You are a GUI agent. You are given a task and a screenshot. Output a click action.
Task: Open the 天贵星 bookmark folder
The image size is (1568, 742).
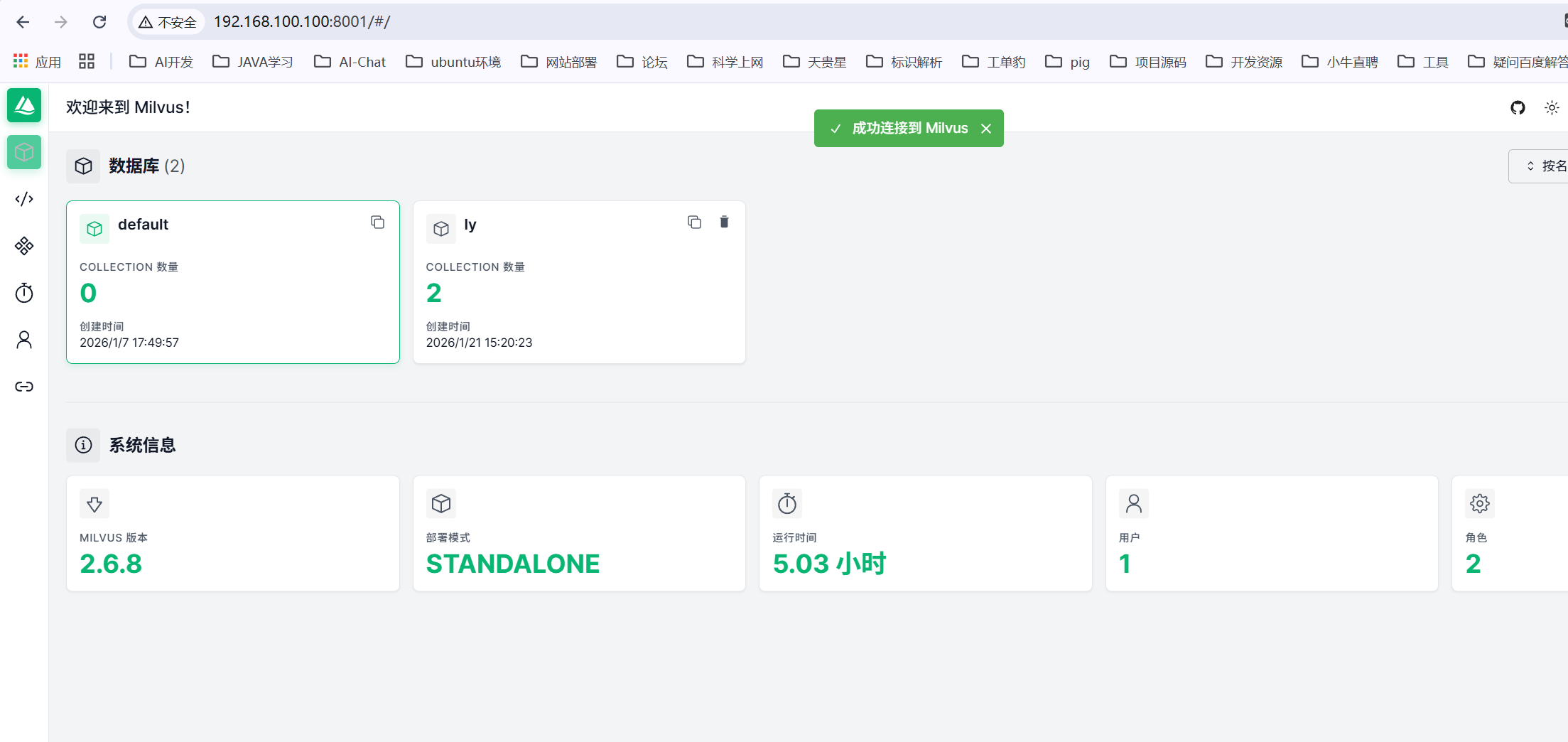pyautogui.click(x=815, y=62)
